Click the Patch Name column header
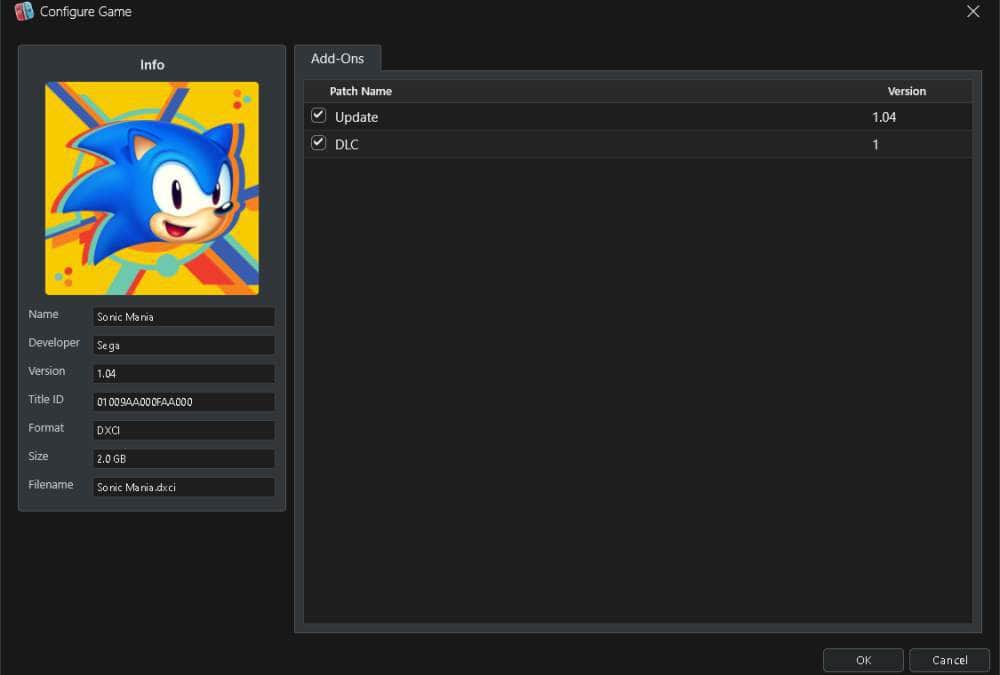 pyautogui.click(x=360, y=91)
